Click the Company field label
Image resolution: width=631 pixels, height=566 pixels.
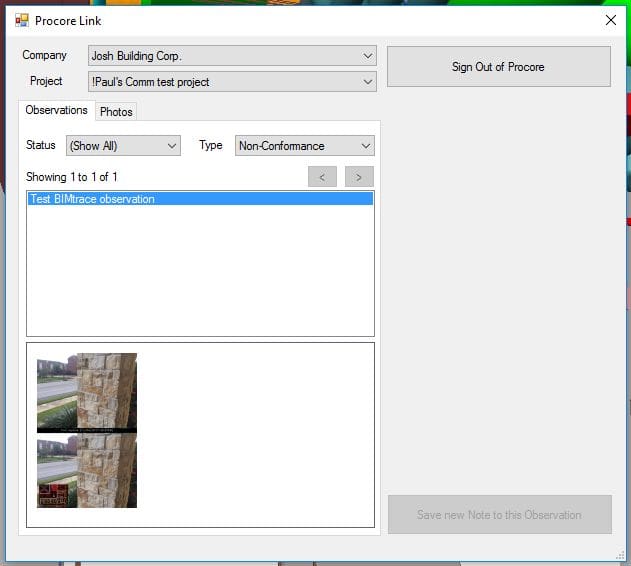click(45, 56)
